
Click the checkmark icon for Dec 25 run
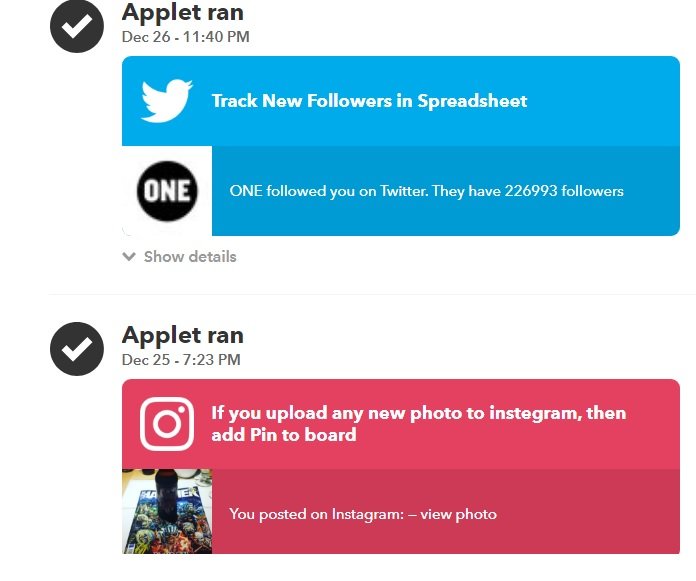(x=77, y=349)
